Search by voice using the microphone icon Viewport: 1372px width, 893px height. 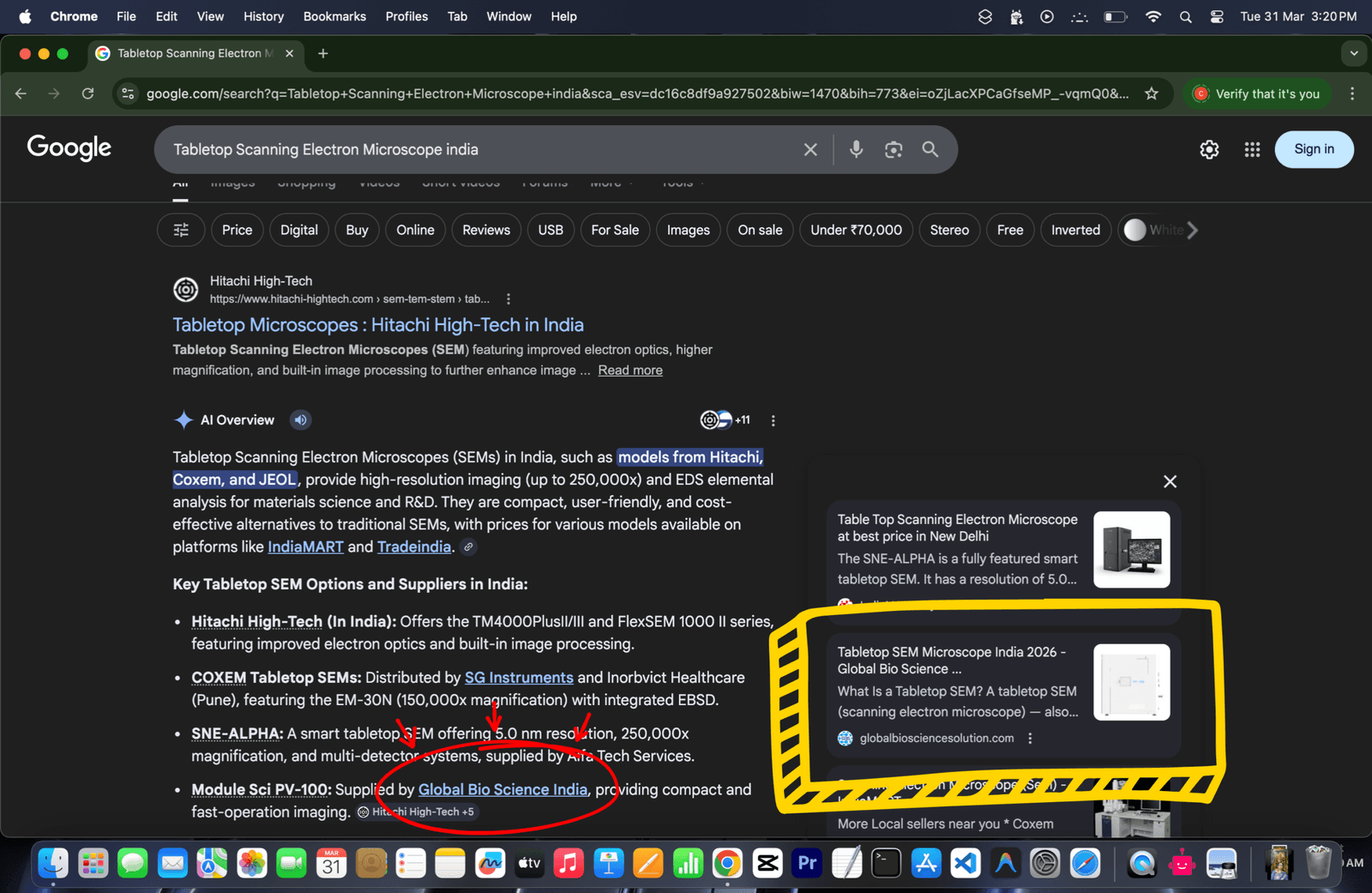point(856,149)
